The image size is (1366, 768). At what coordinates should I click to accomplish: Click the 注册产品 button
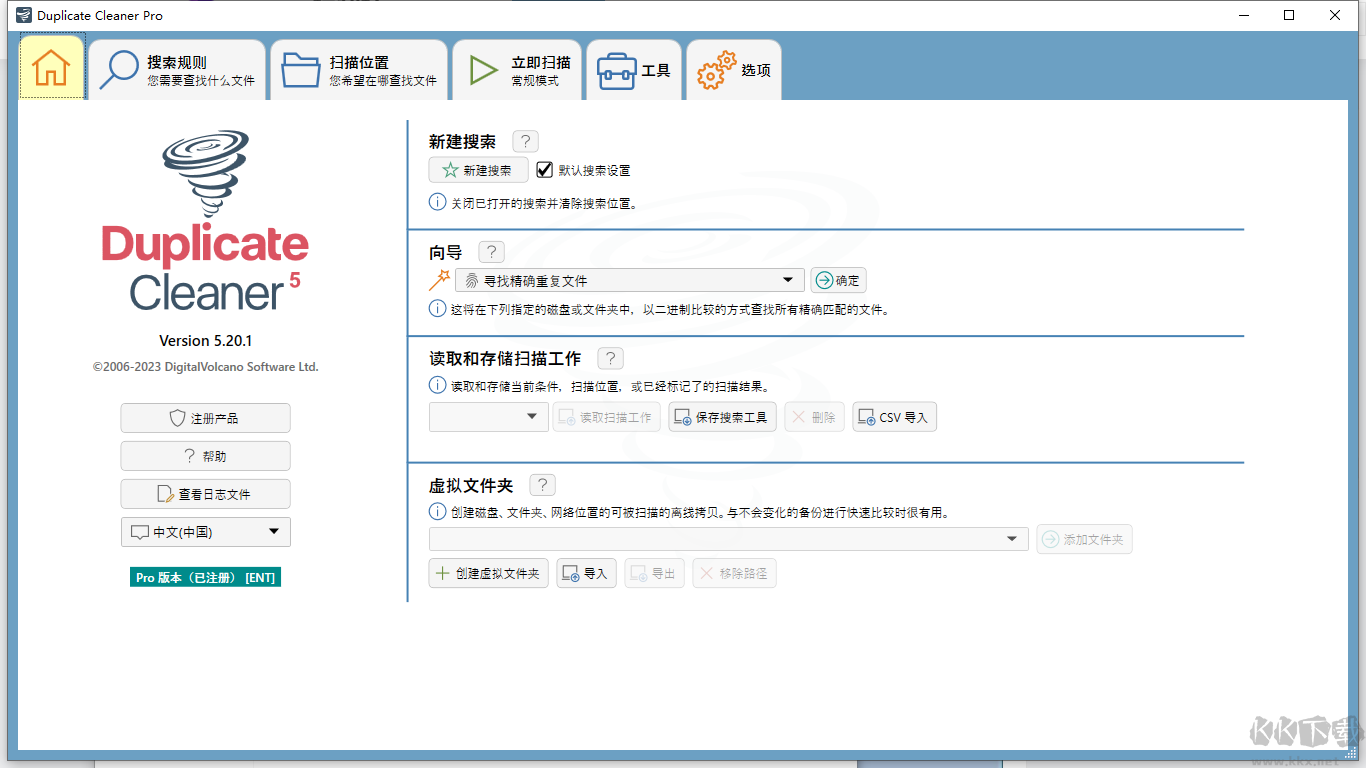point(205,418)
